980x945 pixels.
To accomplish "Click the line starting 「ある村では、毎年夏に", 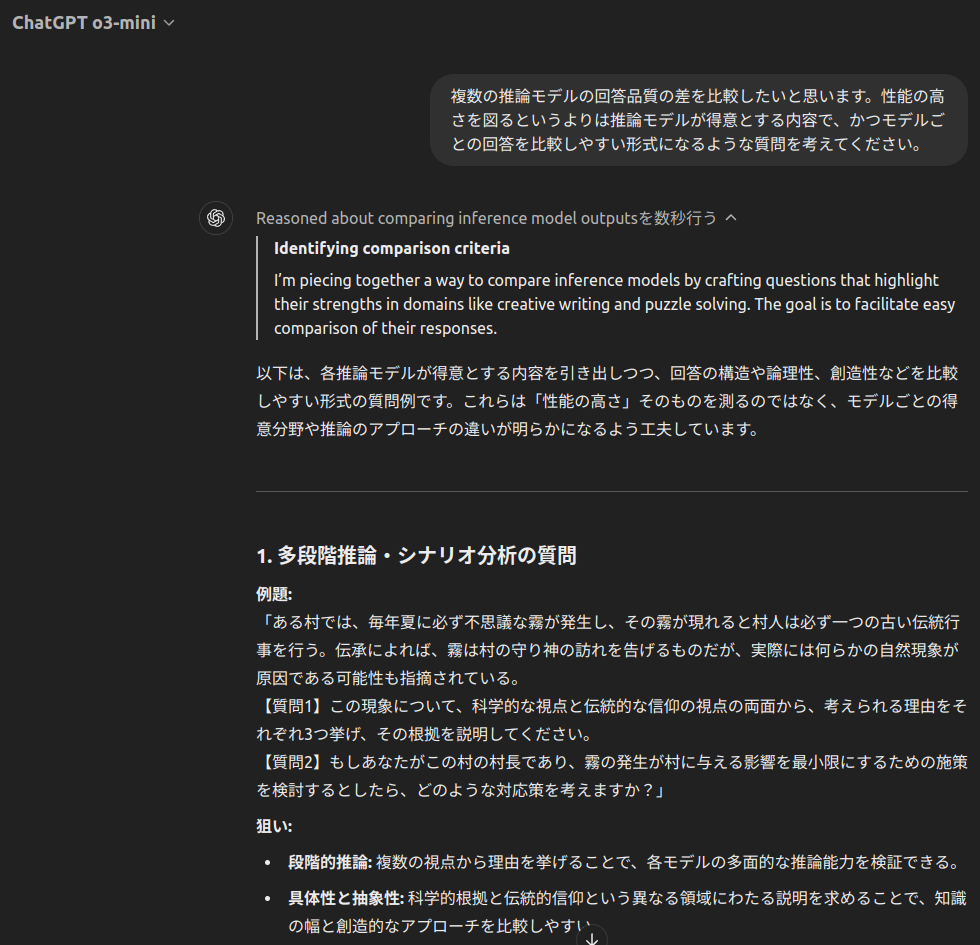I will click(x=608, y=650).
